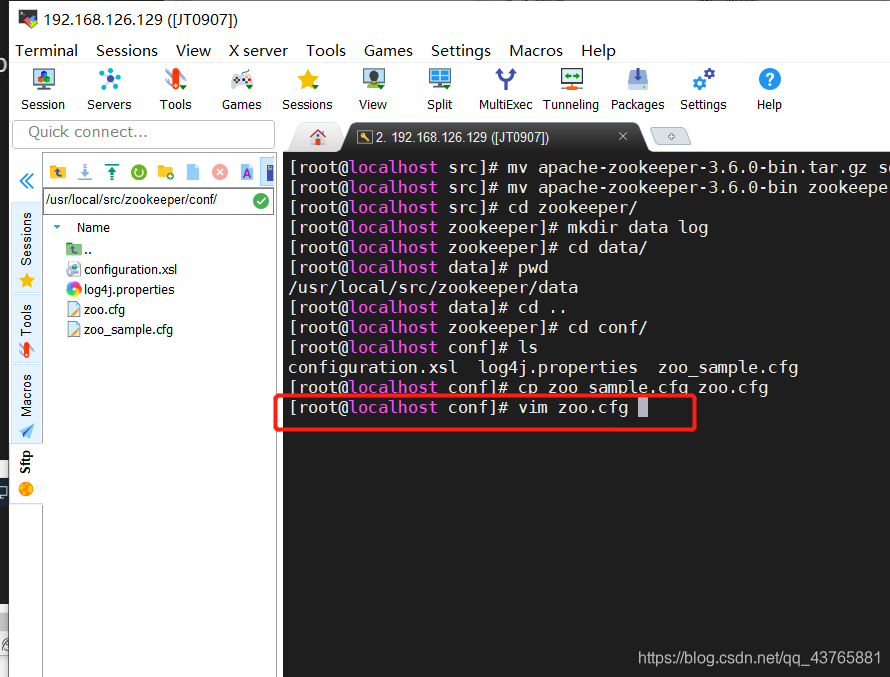This screenshot has width=890, height=677.
Task: Open the Packages toolbar icon
Action: 637,90
